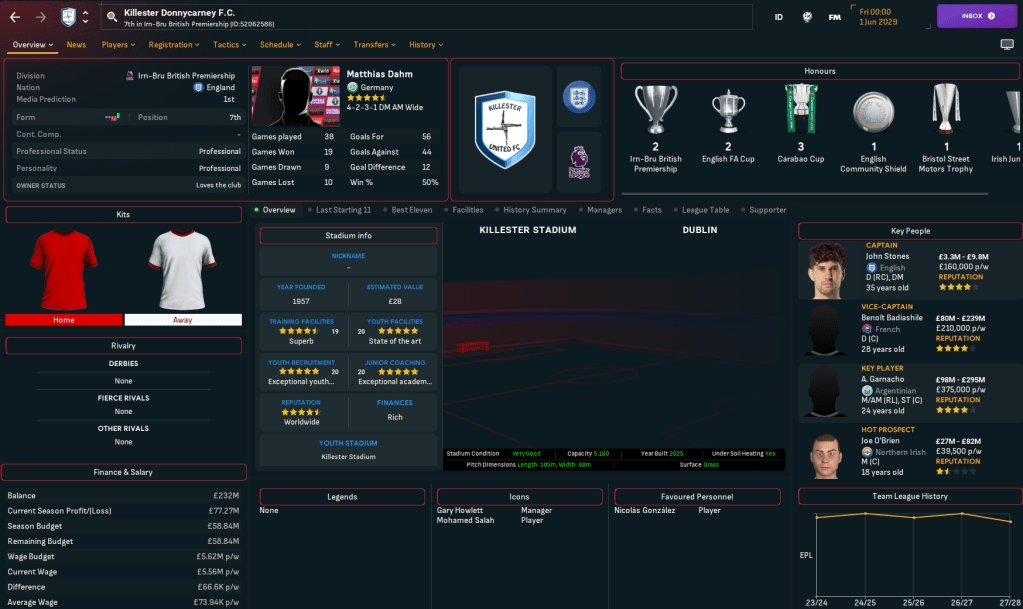1023x609 pixels.
Task: Click the red Home kit label
Action: point(64,320)
